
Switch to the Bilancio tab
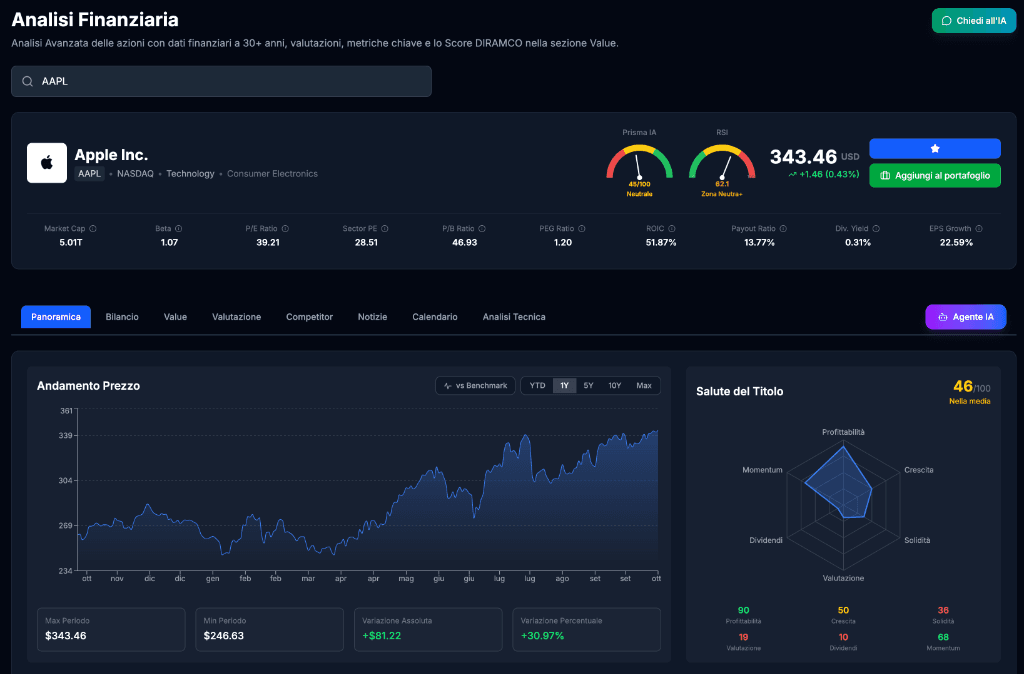coord(122,317)
